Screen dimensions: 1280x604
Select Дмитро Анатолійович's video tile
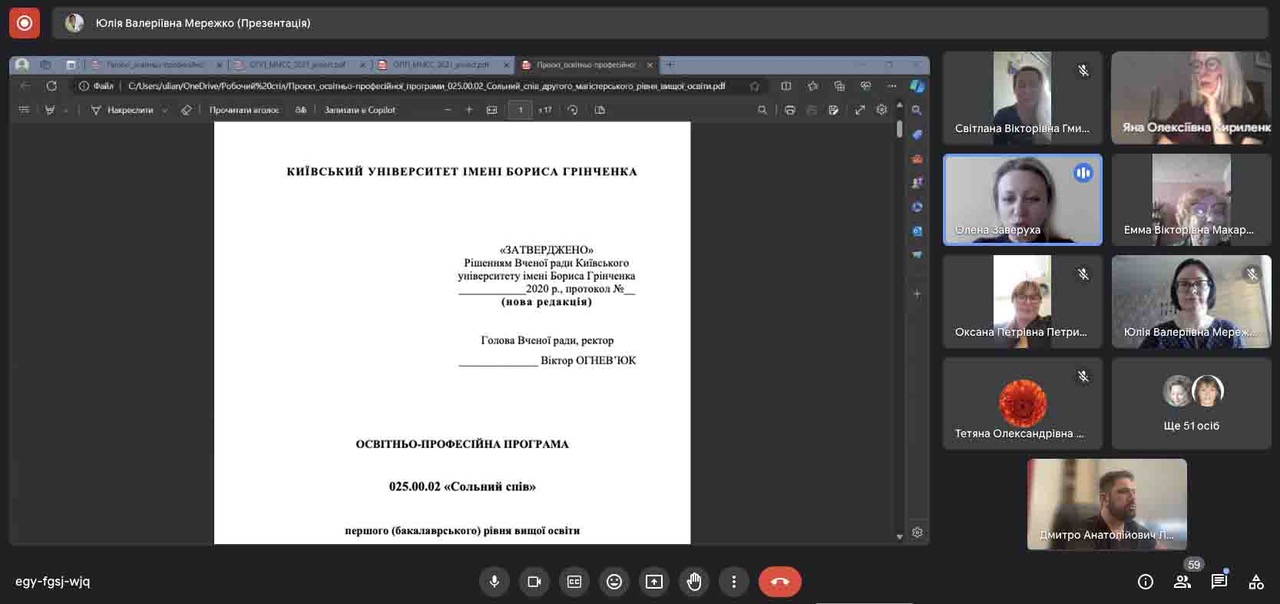tap(1107, 504)
